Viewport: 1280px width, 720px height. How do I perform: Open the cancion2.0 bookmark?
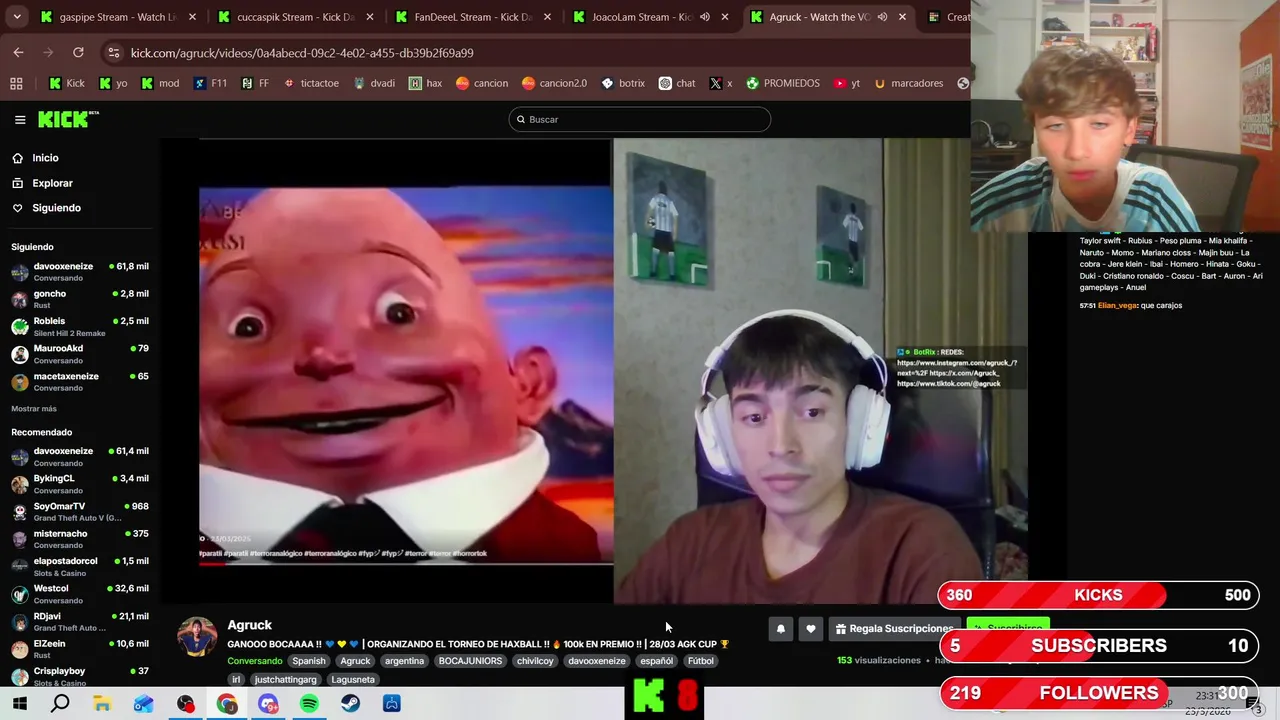point(555,83)
